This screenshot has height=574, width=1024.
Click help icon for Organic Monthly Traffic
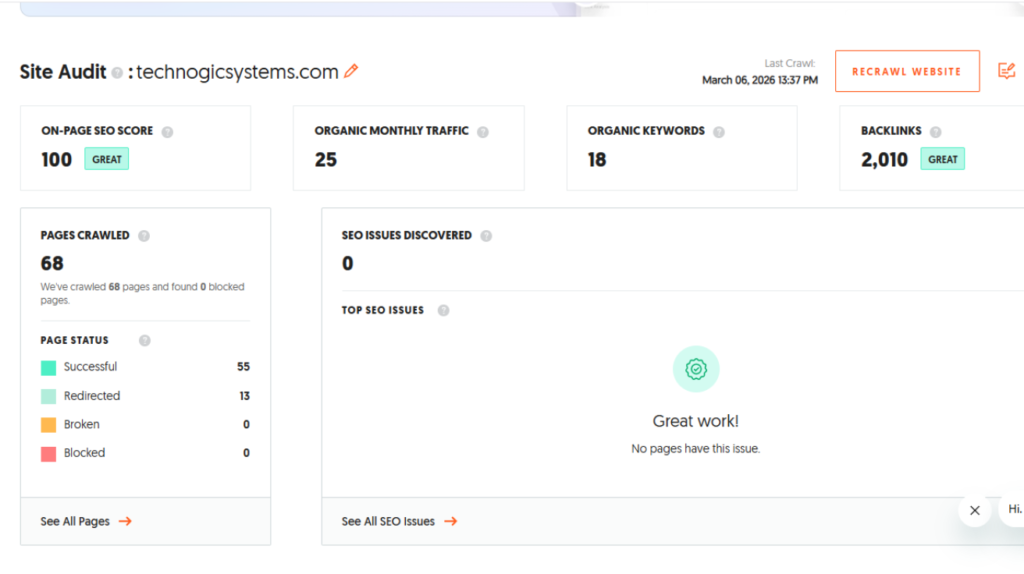483,132
